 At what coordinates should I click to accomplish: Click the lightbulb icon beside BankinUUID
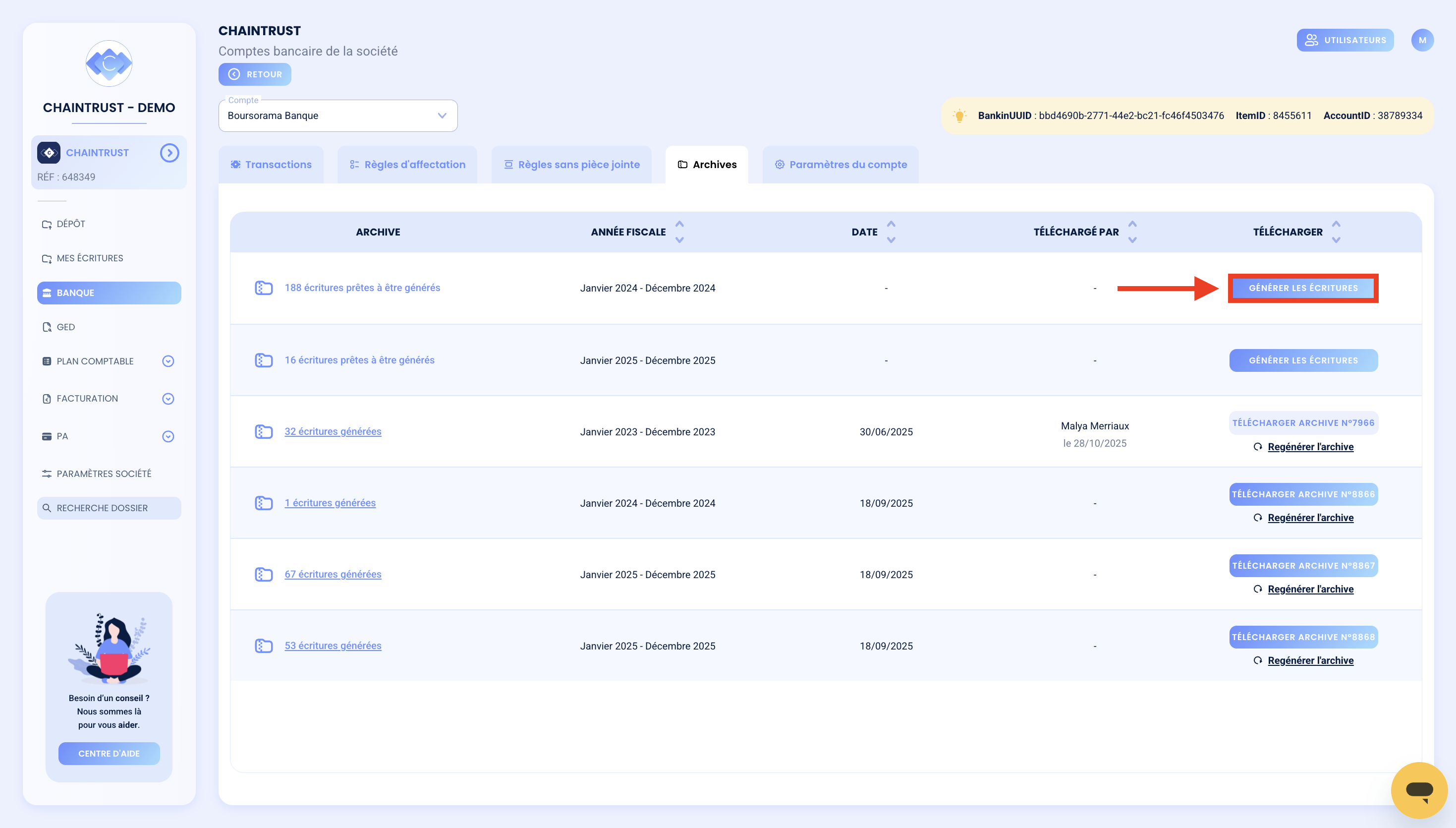click(x=959, y=116)
